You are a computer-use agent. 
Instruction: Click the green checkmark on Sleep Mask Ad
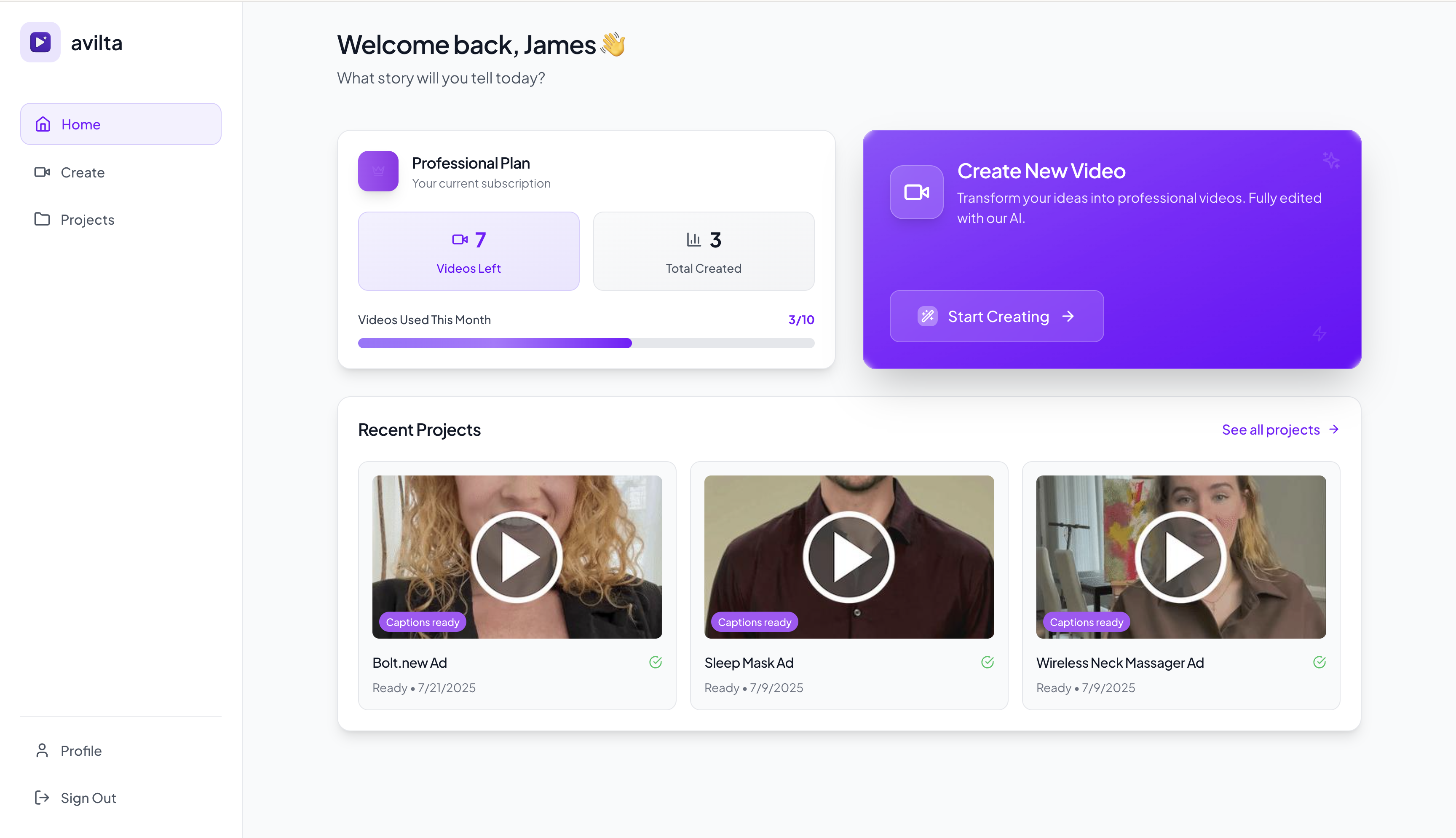coord(987,663)
